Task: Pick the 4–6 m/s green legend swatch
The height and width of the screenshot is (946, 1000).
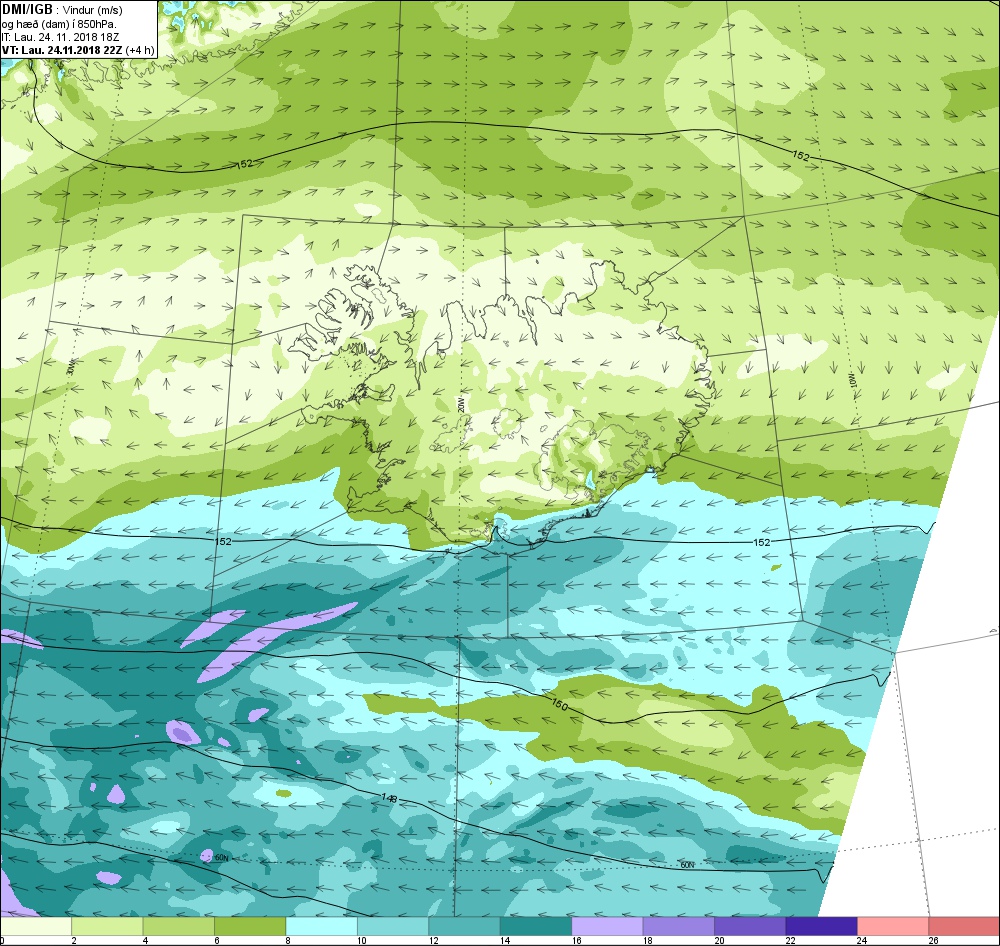Action: click(x=179, y=926)
